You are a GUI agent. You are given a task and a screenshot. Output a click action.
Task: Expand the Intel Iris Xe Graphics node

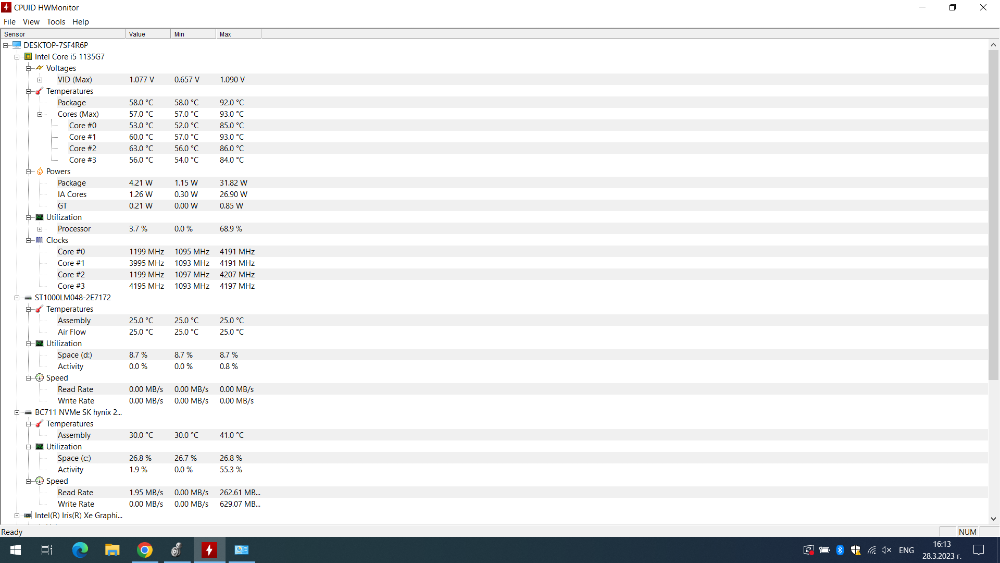17,515
